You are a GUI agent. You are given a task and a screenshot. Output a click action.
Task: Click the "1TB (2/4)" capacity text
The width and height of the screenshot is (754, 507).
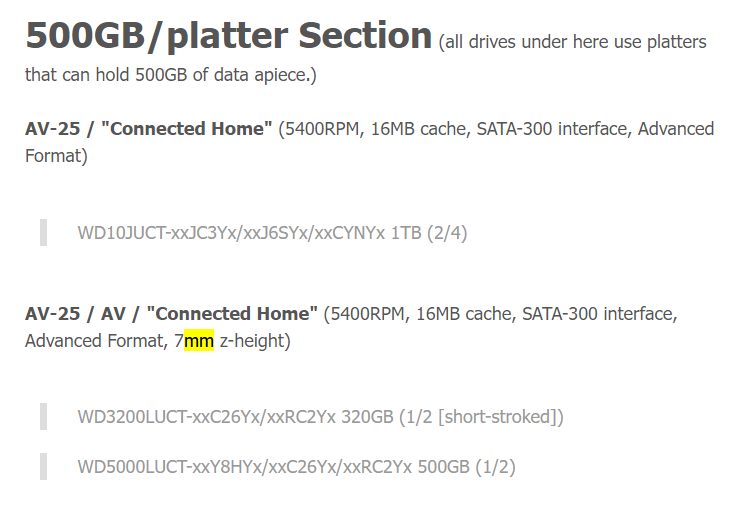click(x=428, y=233)
